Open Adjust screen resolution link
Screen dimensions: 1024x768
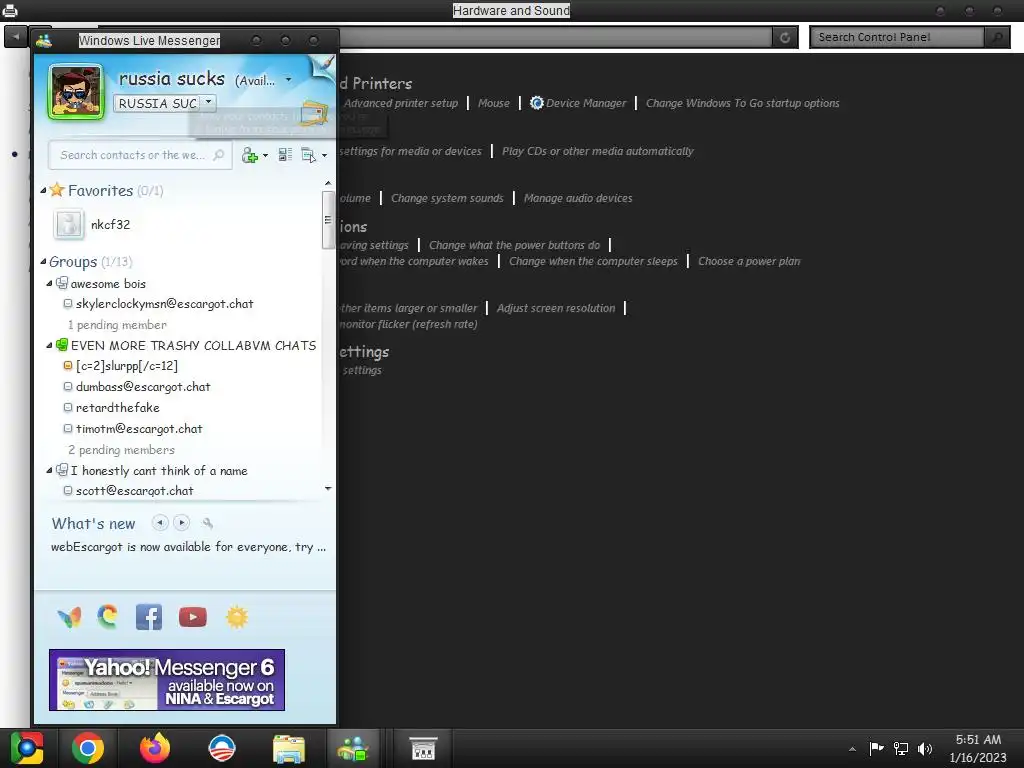click(x=556, y=308)
